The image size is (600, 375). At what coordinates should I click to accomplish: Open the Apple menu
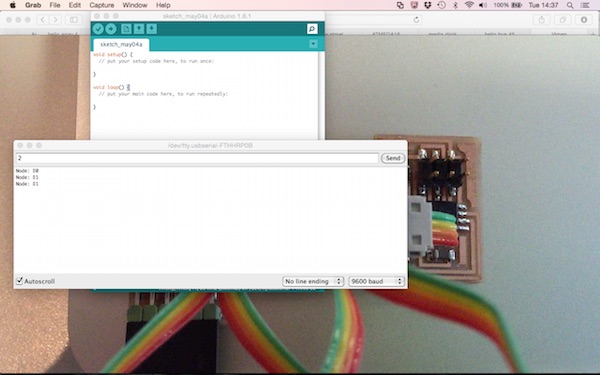coord(12,5)
